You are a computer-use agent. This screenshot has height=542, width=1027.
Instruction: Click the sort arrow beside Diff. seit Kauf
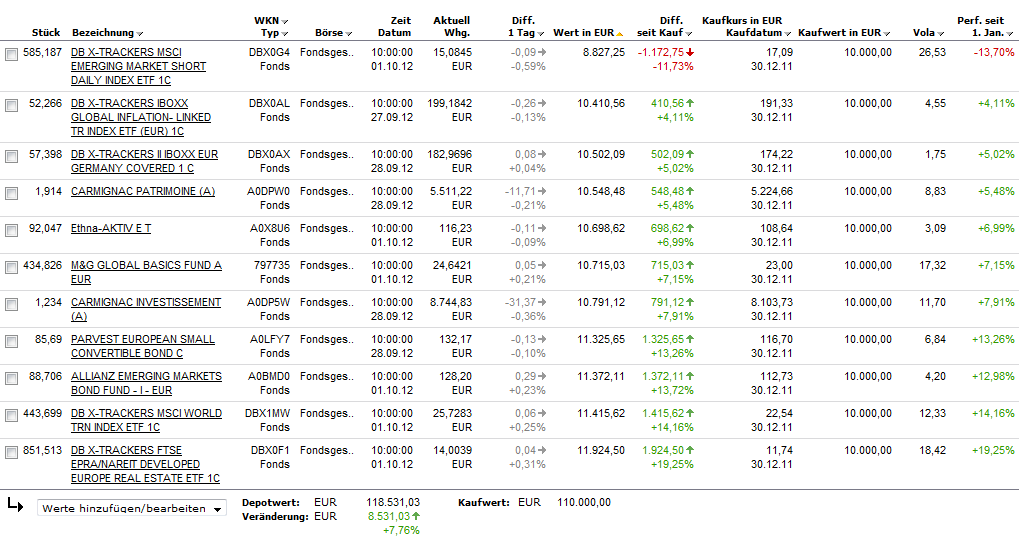(x=690, y=34)
